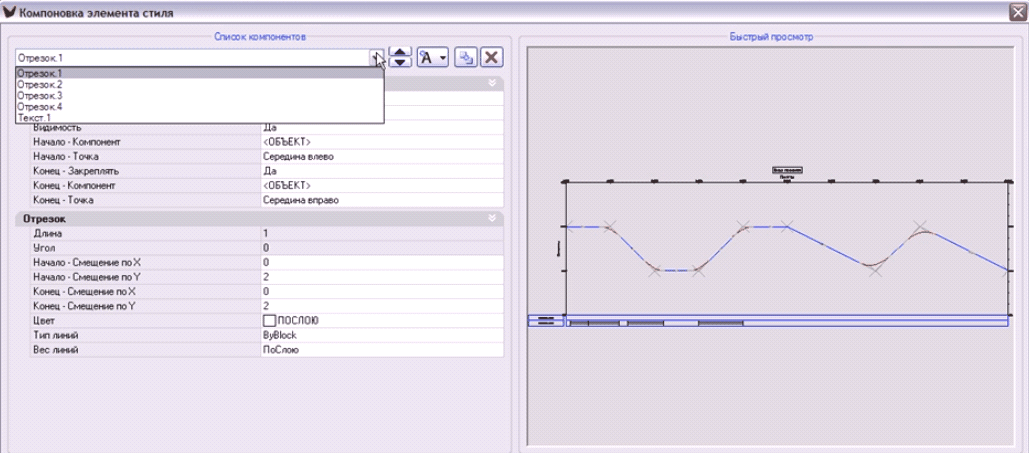Click the delete component X icon

coord(491,57)
